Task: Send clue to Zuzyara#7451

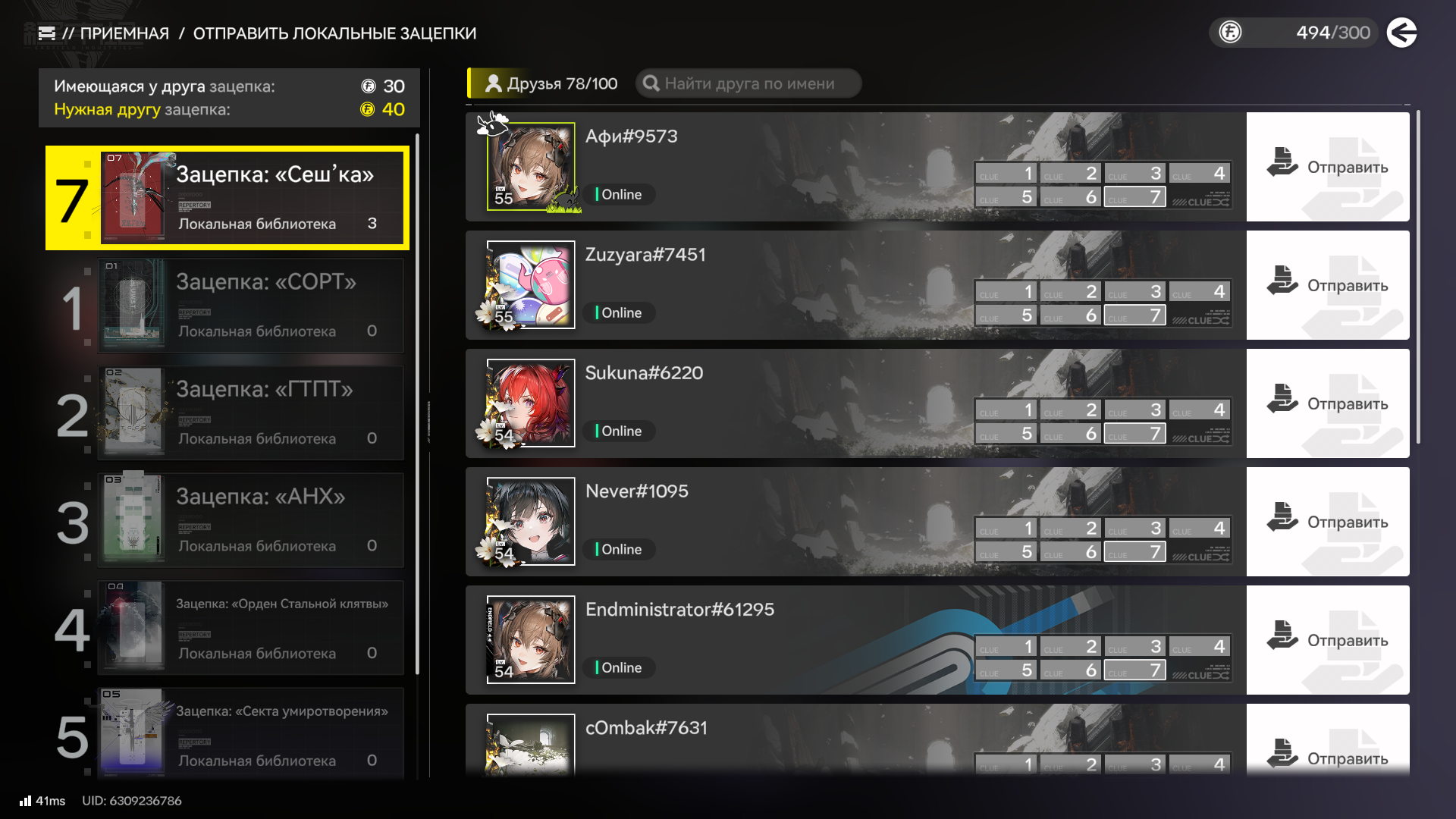Action: (1328, 285)
